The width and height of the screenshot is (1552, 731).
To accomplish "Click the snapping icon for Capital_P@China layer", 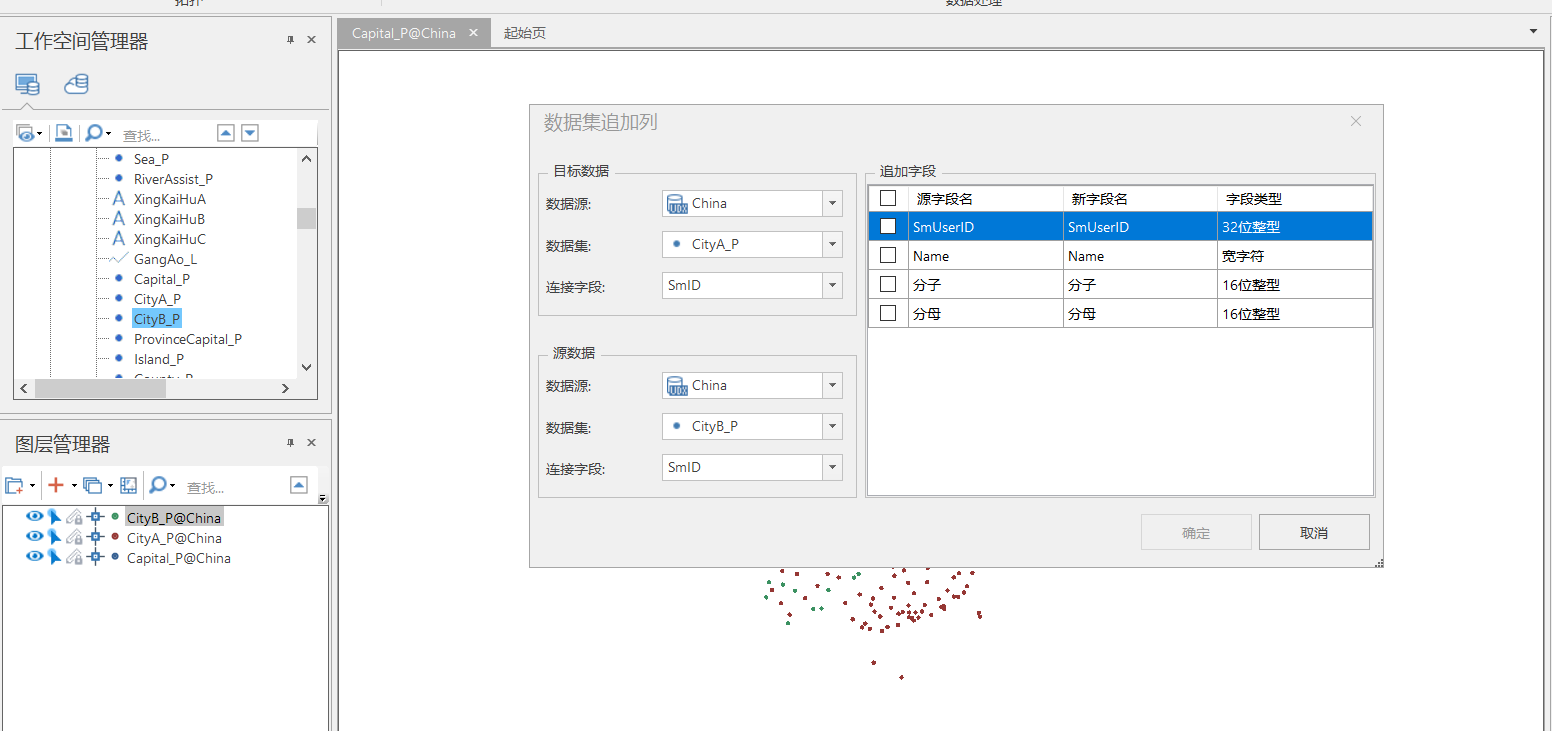I will 95,558.
